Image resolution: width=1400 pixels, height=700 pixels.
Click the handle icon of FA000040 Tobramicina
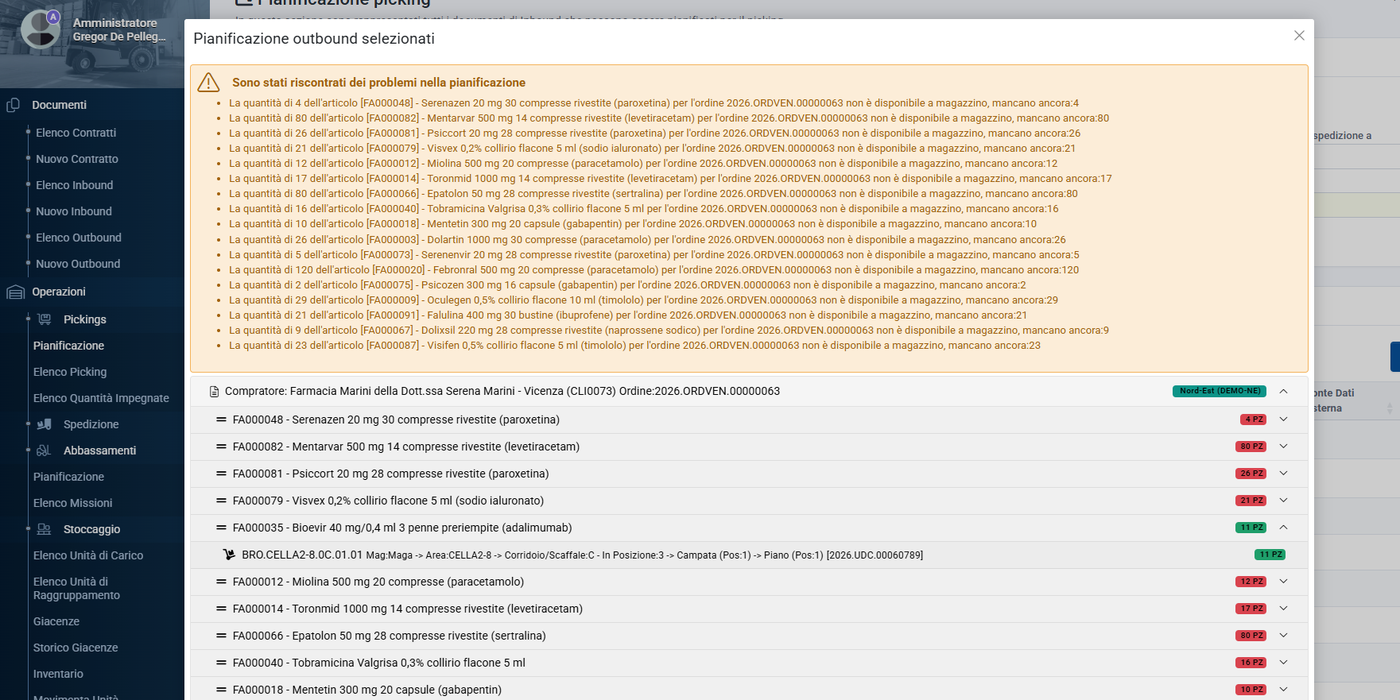pyautogui.click(x=221, y=663)
